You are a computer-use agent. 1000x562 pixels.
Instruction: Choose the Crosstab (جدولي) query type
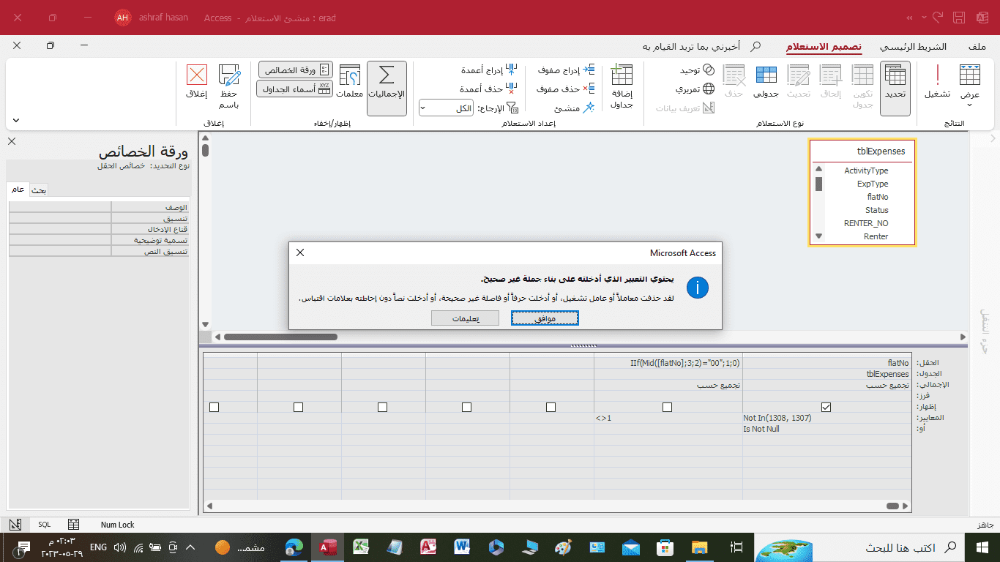766,81
